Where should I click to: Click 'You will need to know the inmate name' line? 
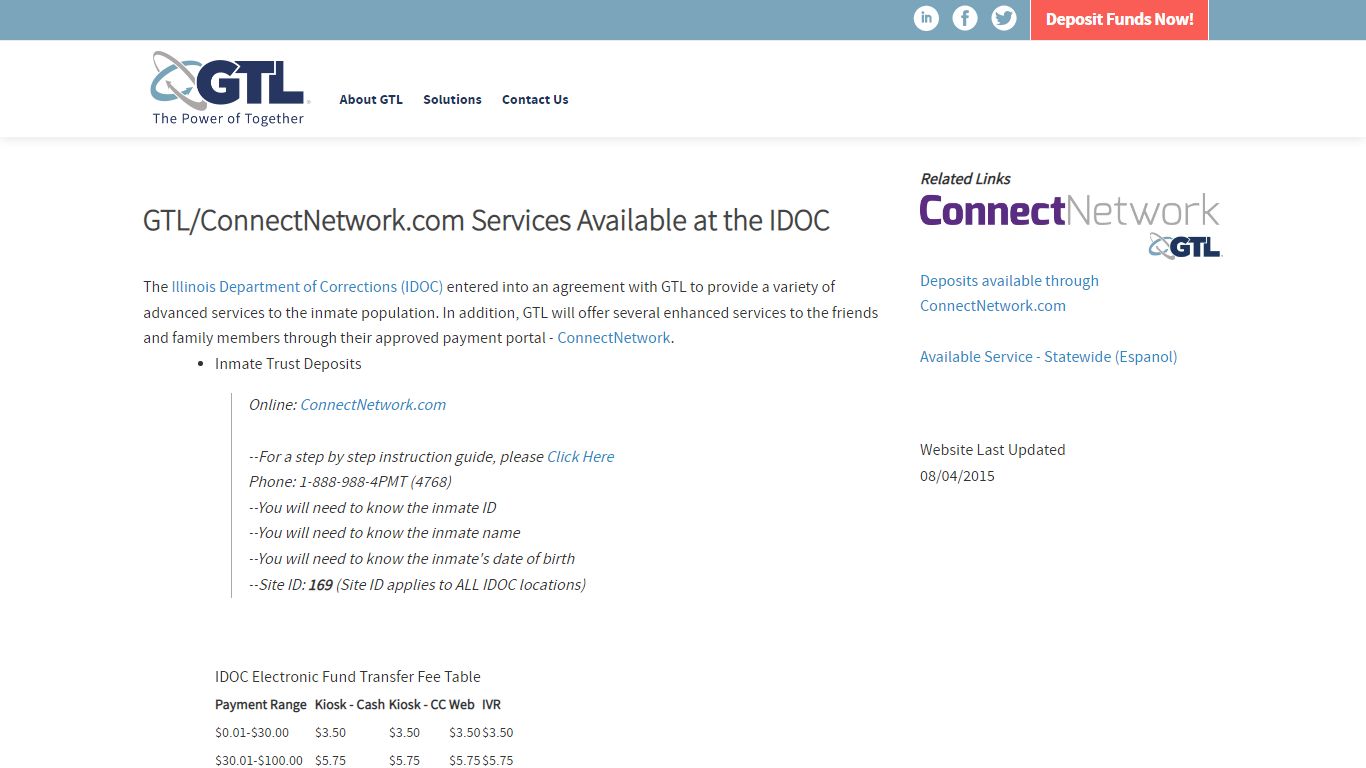tap(385, 533)
